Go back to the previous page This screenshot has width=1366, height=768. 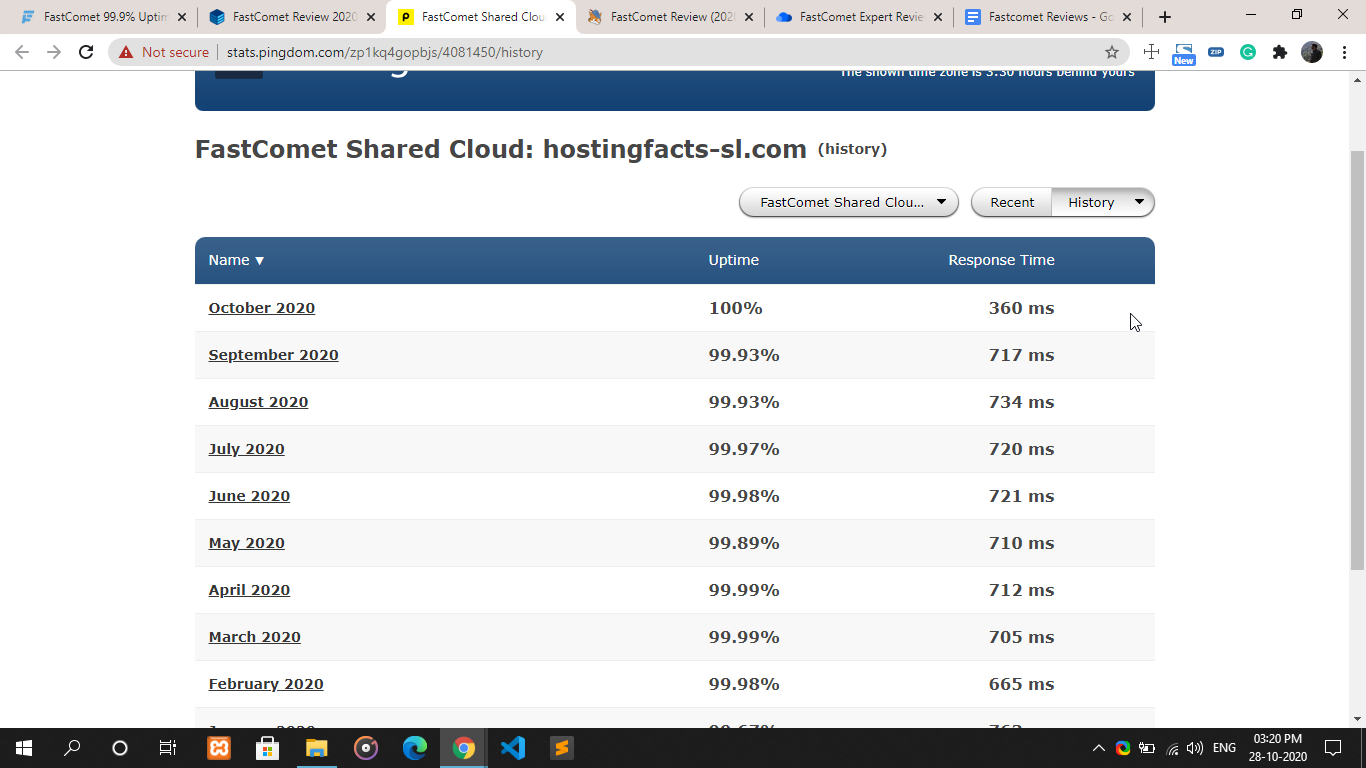22,52
